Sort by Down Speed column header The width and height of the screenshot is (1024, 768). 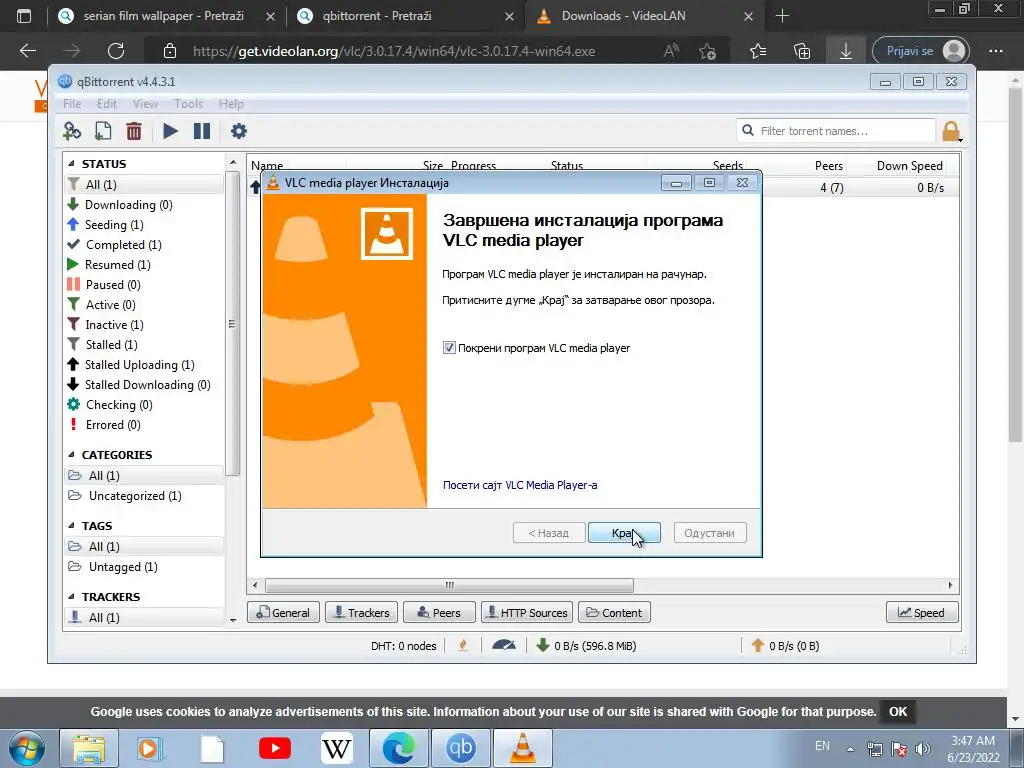[909, 166]
